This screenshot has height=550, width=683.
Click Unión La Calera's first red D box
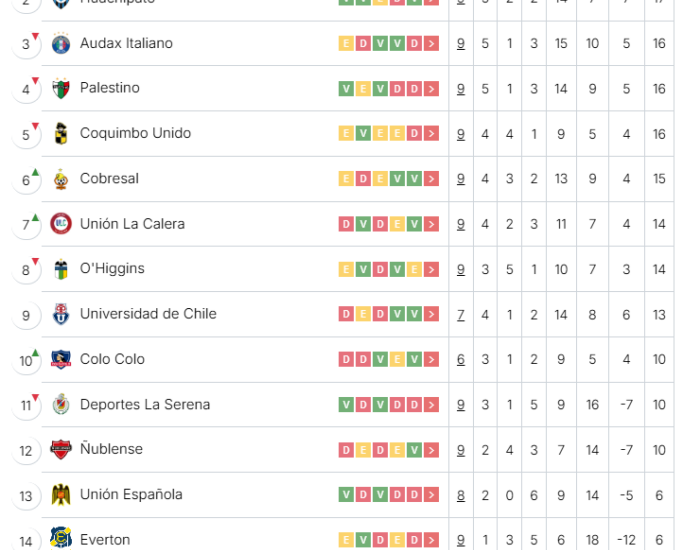click(x=346, y=224)
